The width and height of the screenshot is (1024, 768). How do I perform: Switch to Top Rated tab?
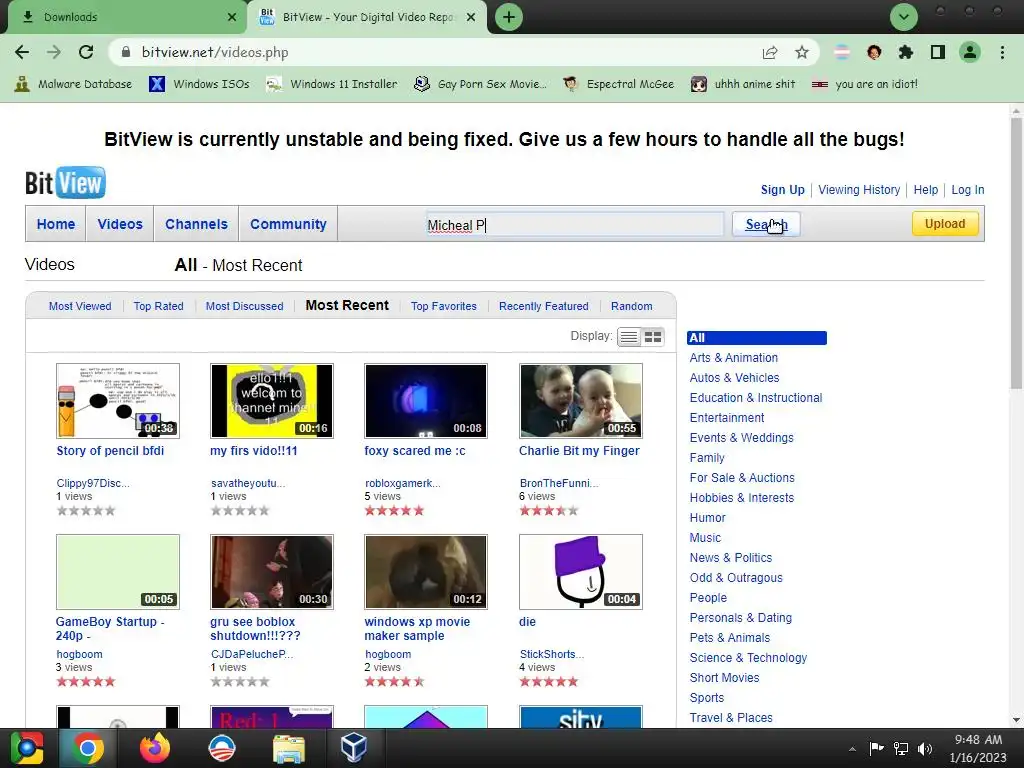pyautogui.click(x=158, y=306)
